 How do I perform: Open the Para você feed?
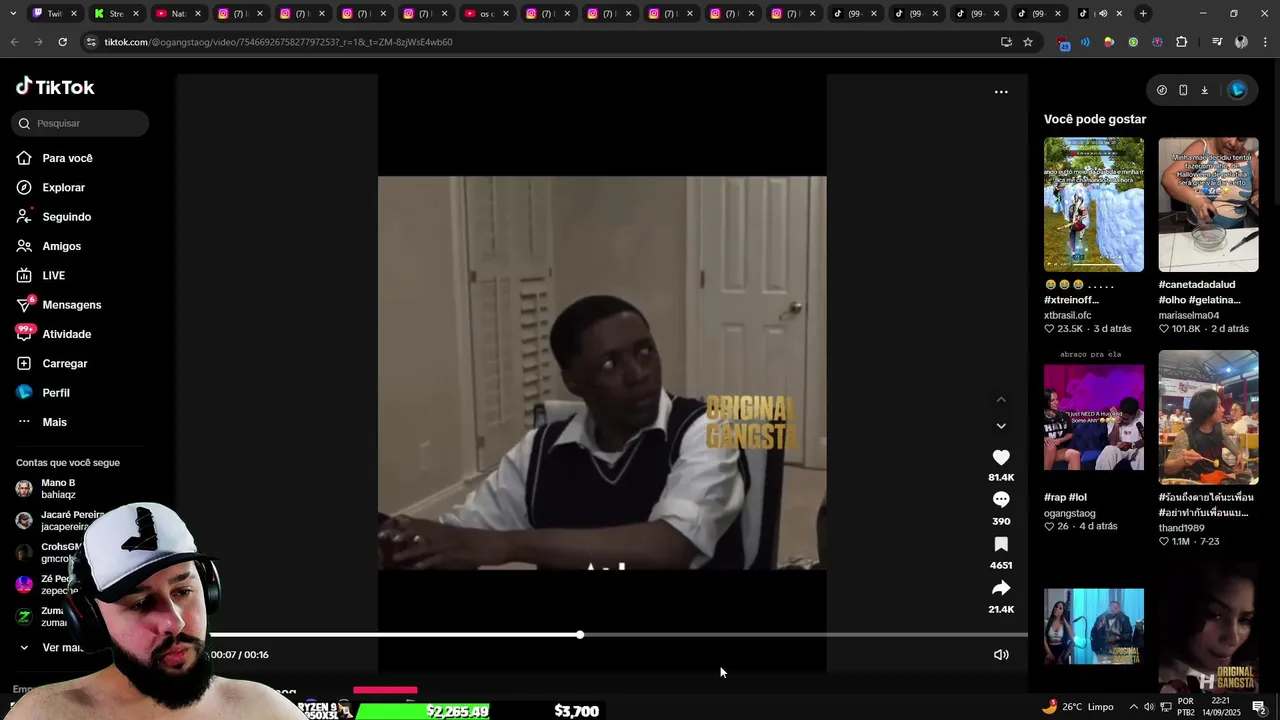point(67,158)
